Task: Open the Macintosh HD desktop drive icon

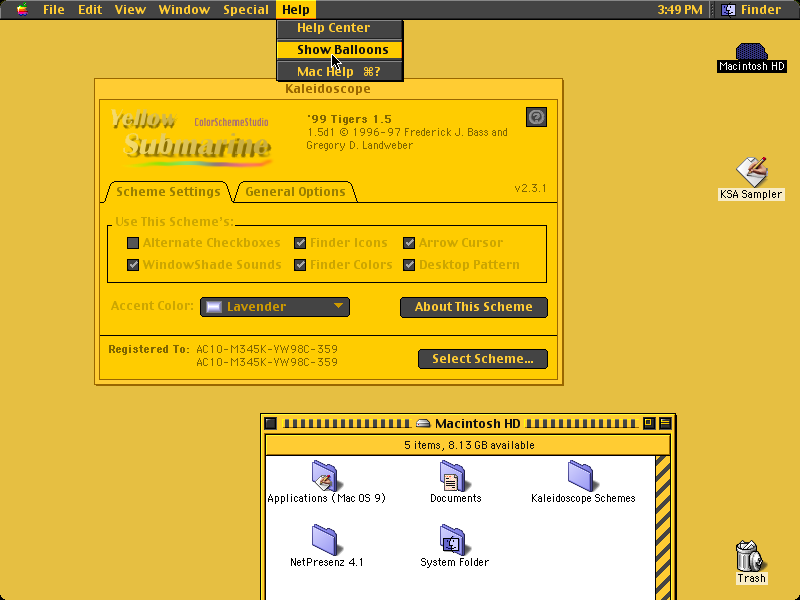Action: point(751,52)
